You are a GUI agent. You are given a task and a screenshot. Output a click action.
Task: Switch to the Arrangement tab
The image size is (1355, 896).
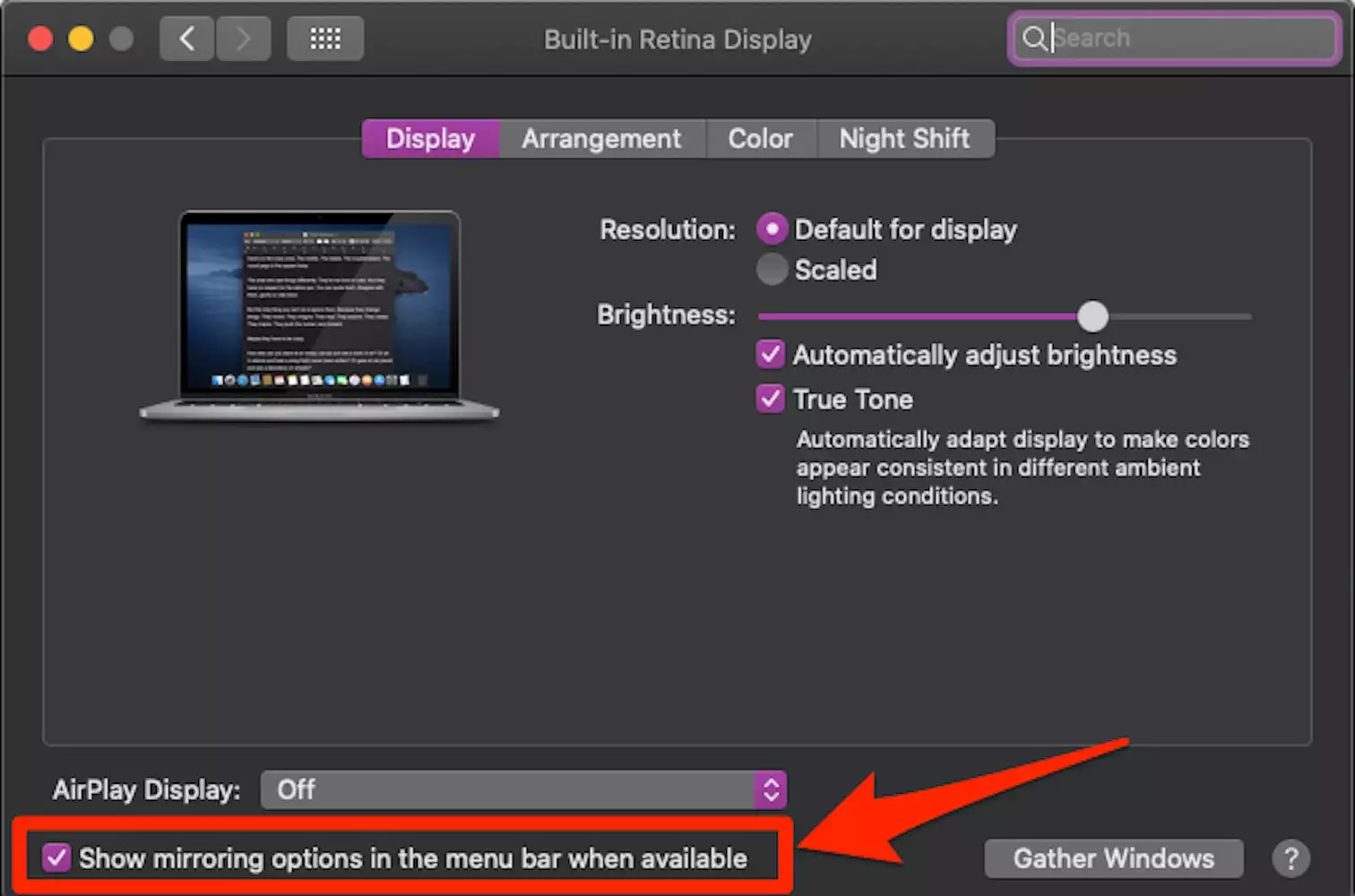[x=601, y=139]
